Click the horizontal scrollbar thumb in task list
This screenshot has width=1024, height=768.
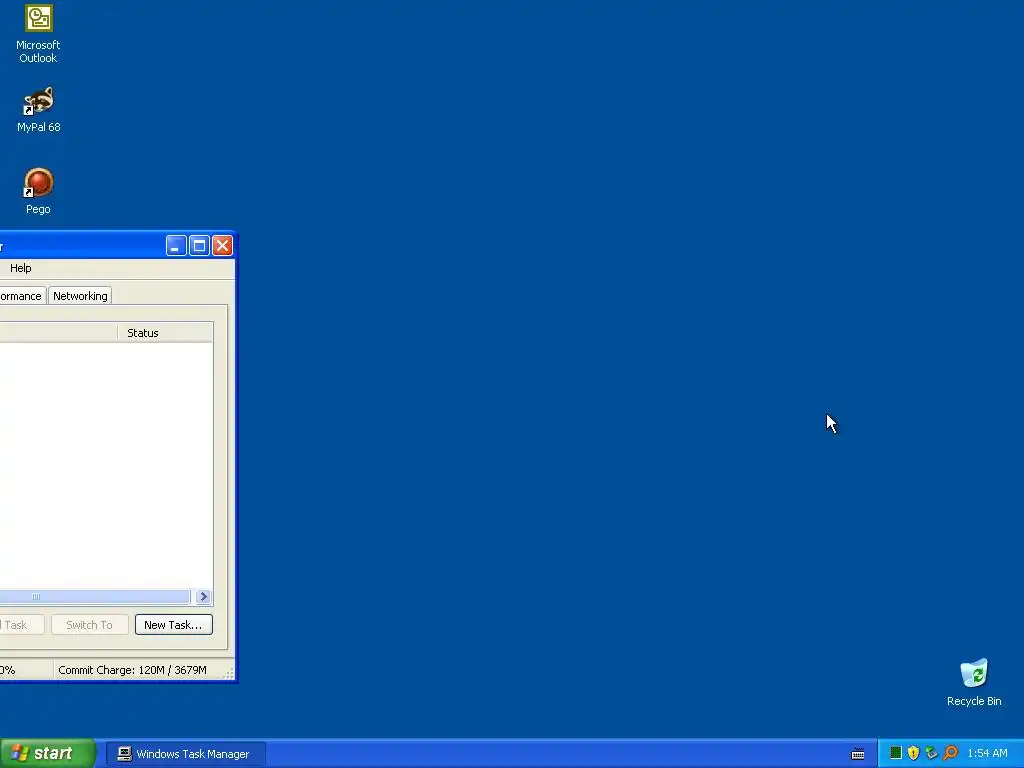coord(95,596)
